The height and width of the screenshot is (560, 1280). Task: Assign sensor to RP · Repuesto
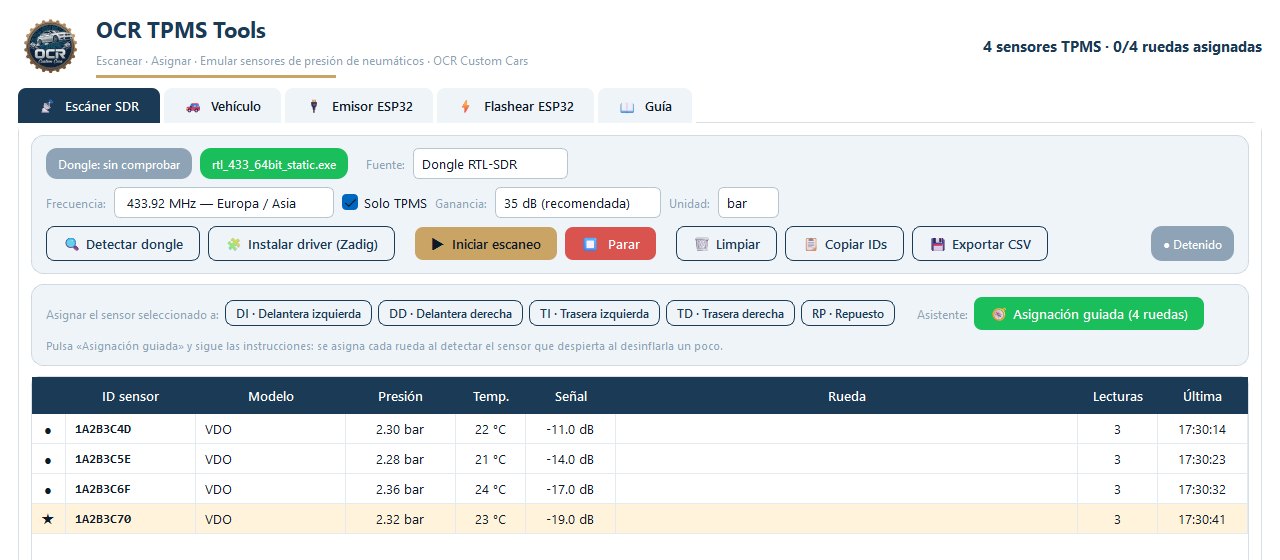pos(848,314)
